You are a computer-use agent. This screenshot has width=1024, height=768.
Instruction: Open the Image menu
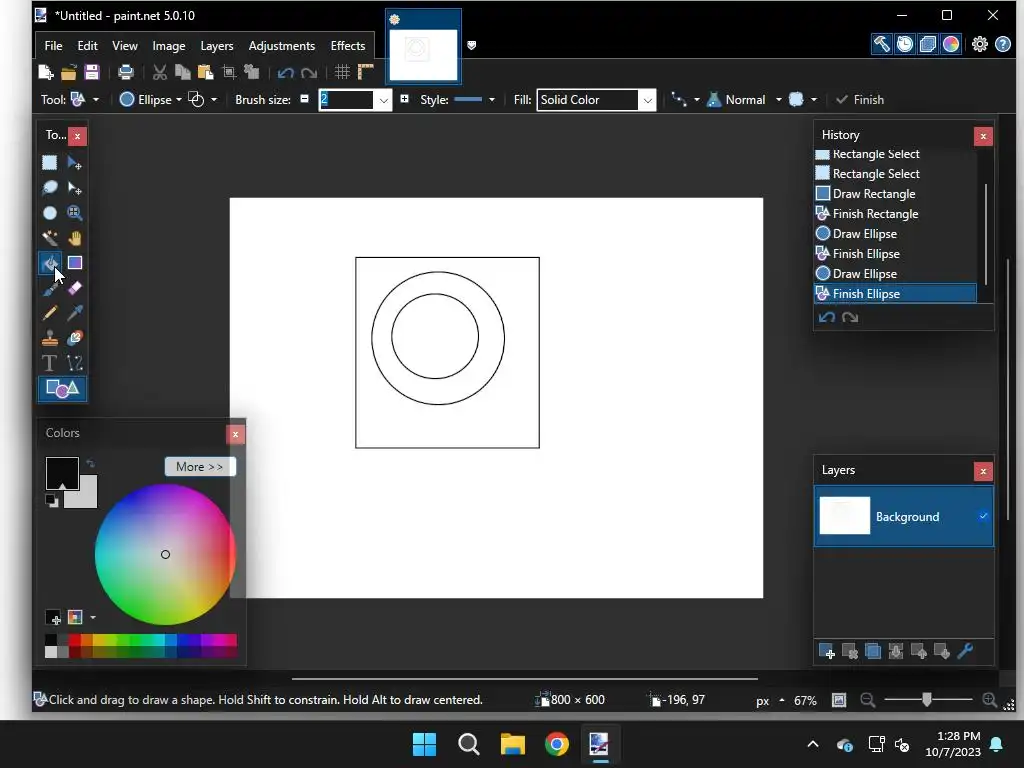tap(168, 46)
